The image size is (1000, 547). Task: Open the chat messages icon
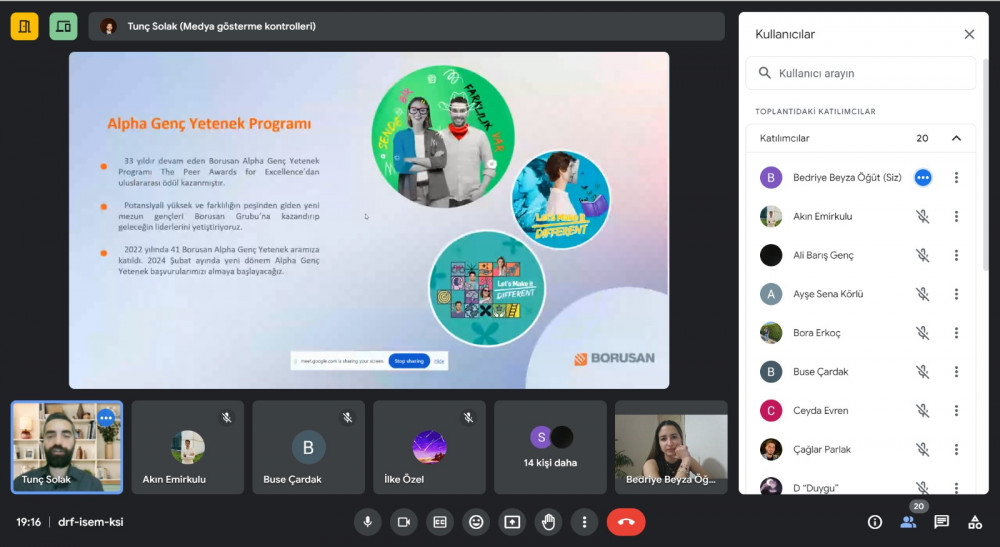[941, 522]
